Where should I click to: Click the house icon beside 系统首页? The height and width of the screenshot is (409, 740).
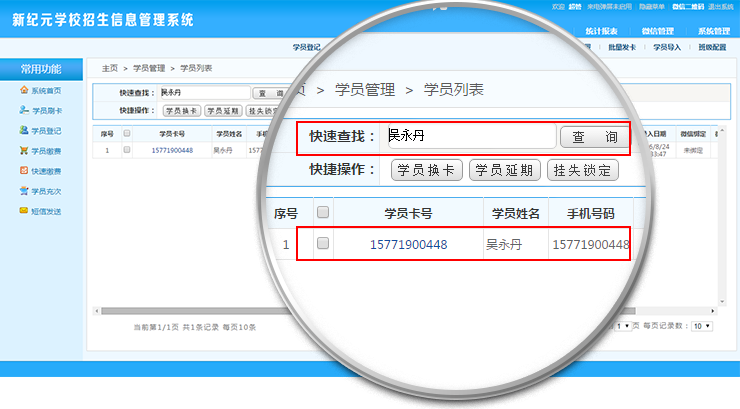pyautogui.click(x=24, y=90)
